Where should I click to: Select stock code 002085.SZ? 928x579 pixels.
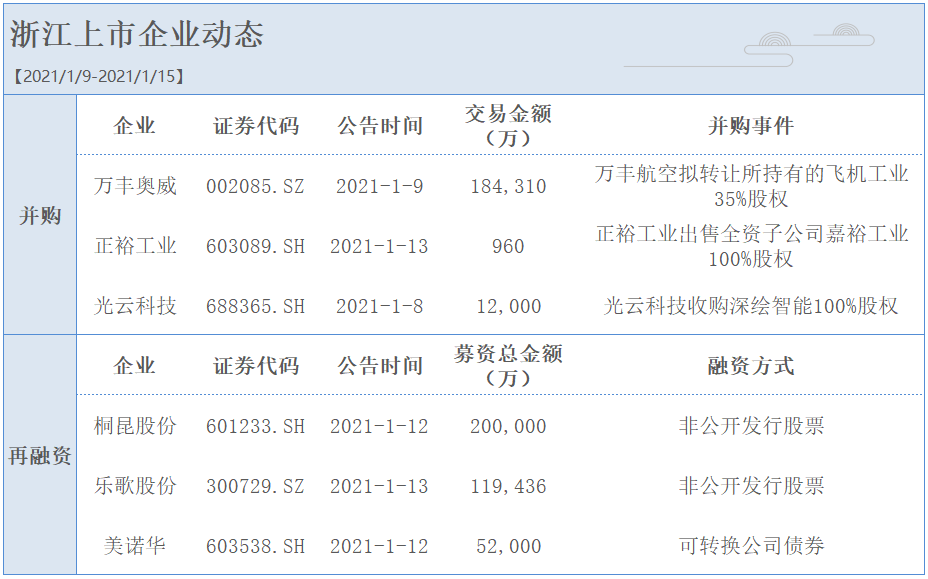pos(255,186)
